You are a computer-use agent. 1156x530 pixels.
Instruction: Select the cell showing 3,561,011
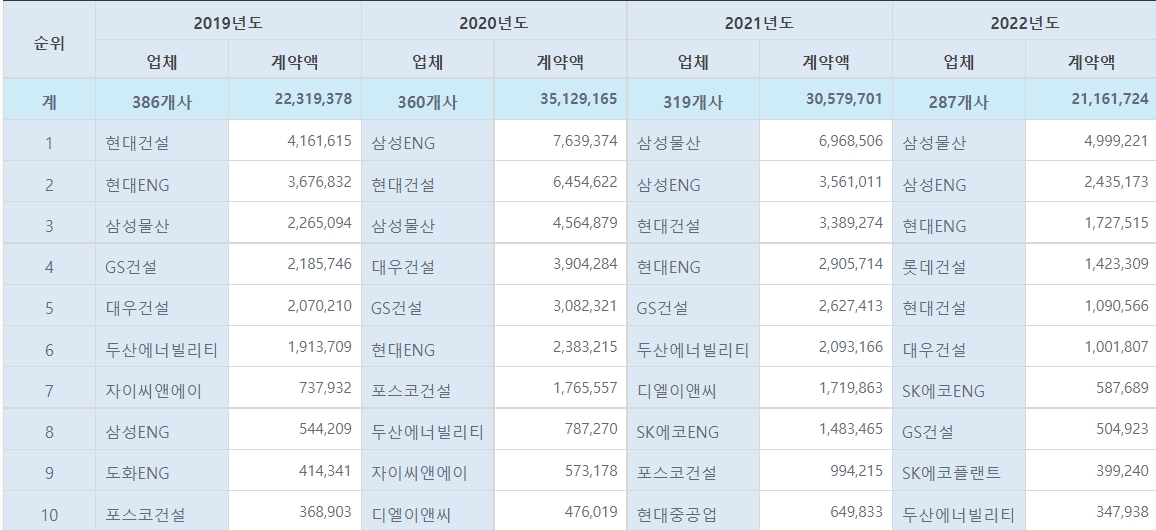[826, 182]
